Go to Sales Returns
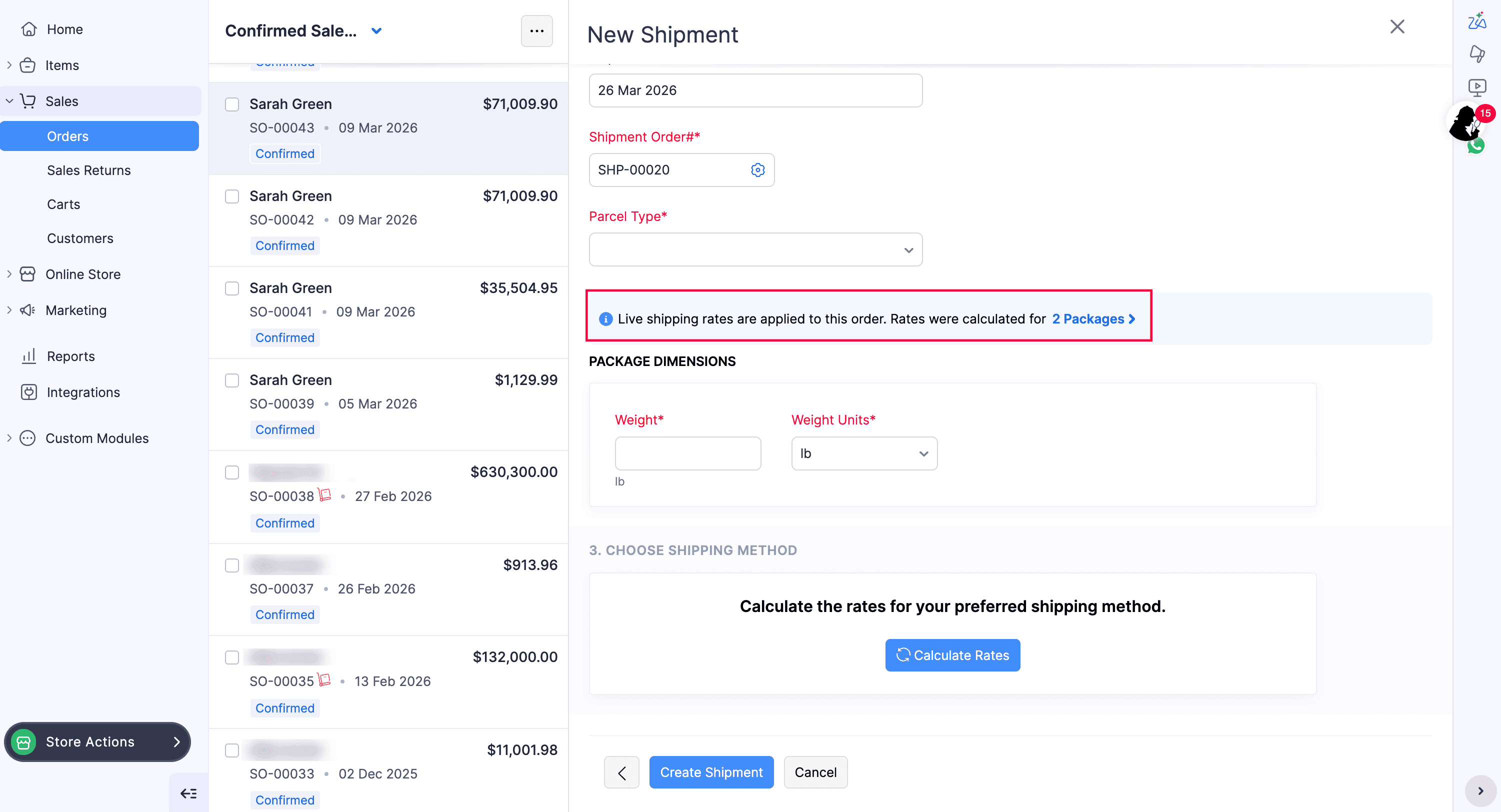The width and height of the screenshot is (1501, 812). (88, 170)
